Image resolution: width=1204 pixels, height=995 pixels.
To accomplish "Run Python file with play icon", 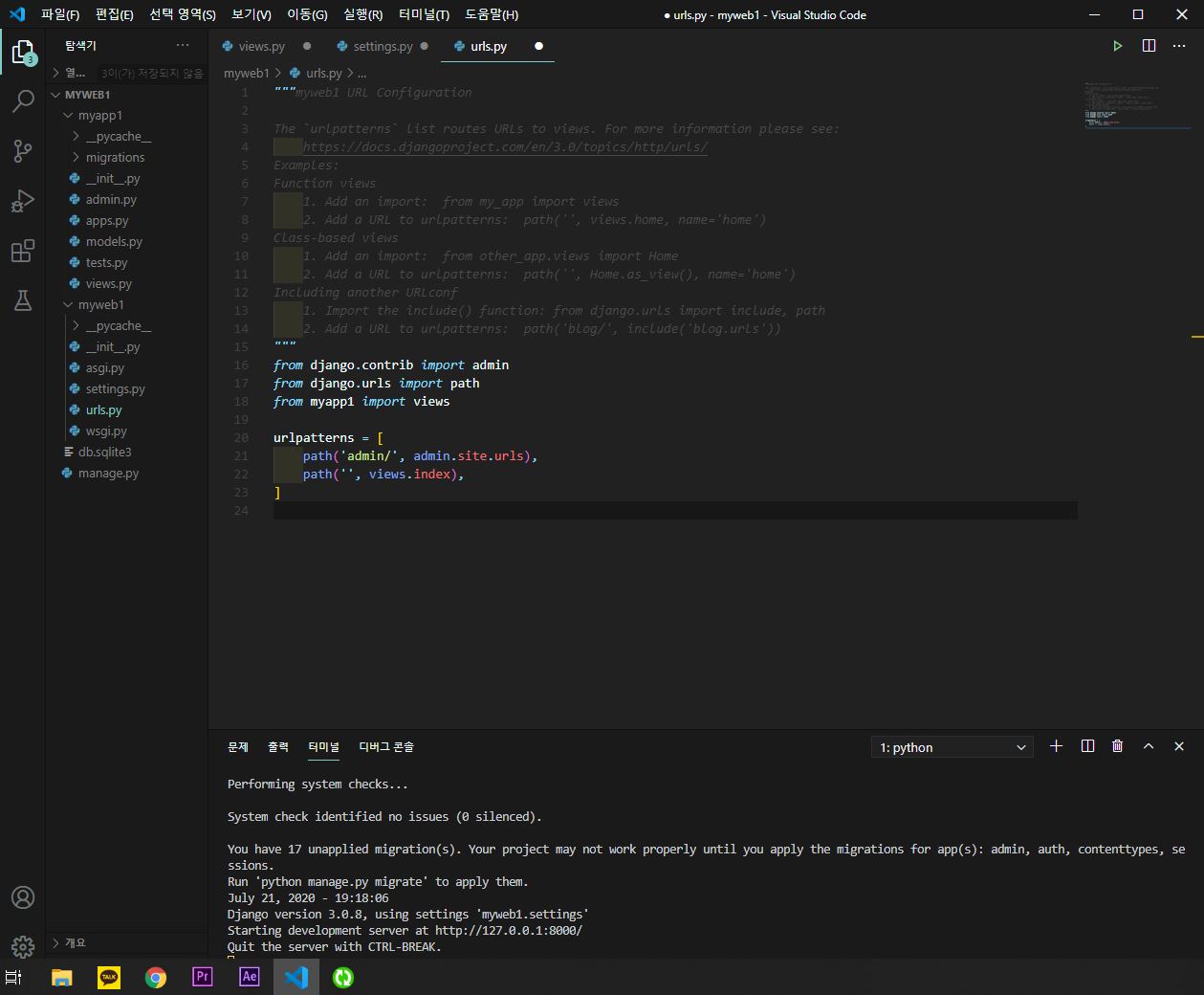I will pos(1117,46).
